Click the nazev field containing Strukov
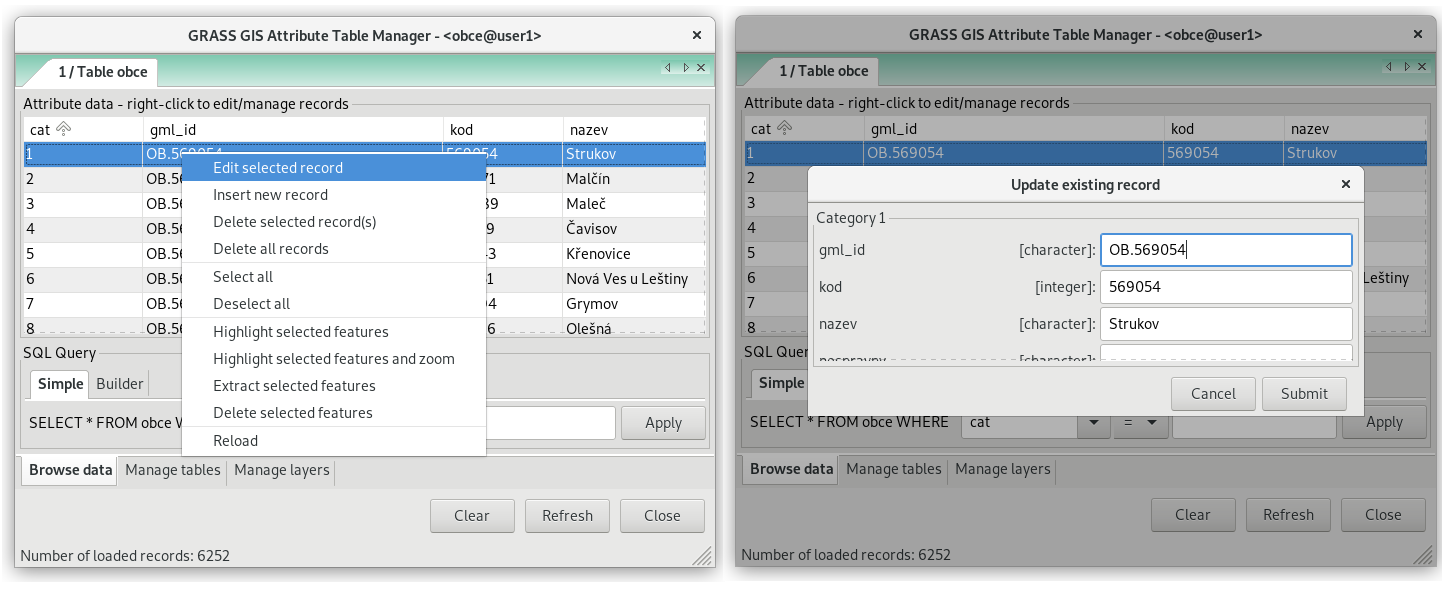Viewport: 1442px width, 594px height. 1226,324
